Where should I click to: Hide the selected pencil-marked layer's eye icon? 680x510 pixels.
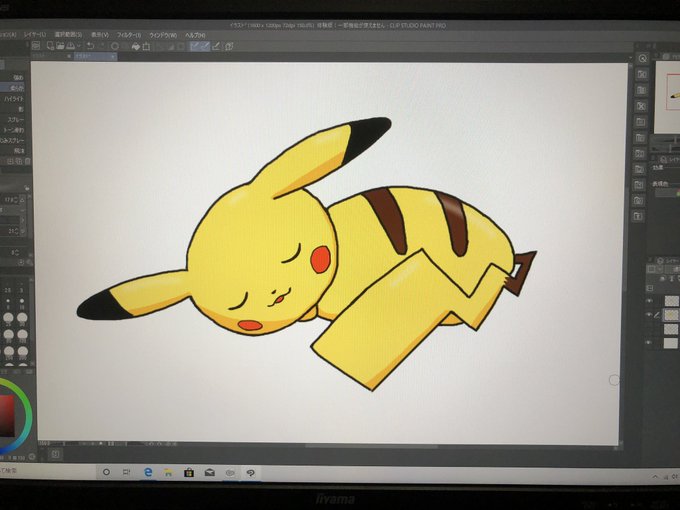pyautogui.click(x=649, y=315)
